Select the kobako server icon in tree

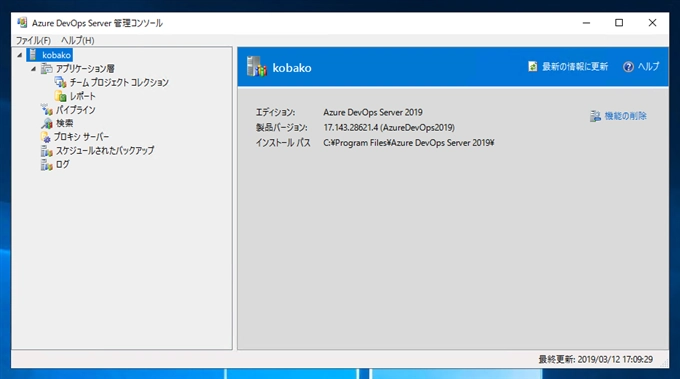(33, 55)
